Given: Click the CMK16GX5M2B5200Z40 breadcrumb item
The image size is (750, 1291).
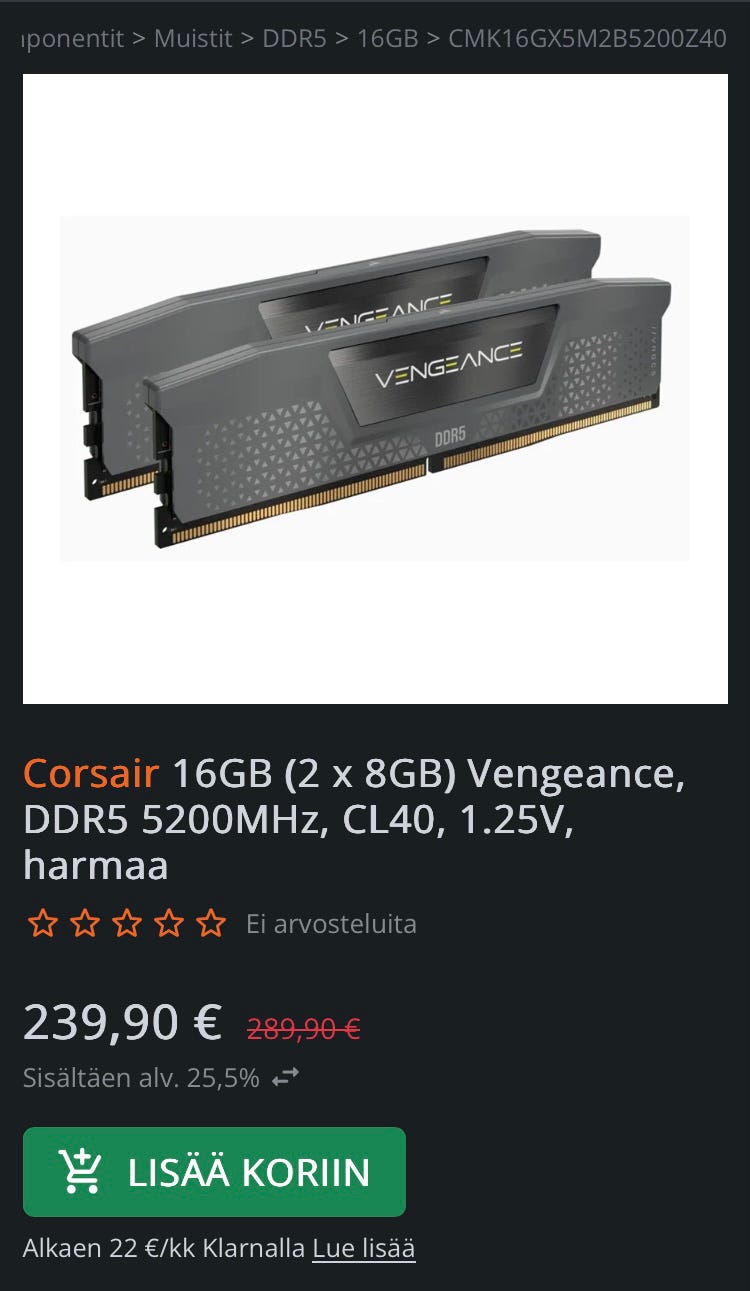Looking at the screenshot, I should tap(587, 39).
